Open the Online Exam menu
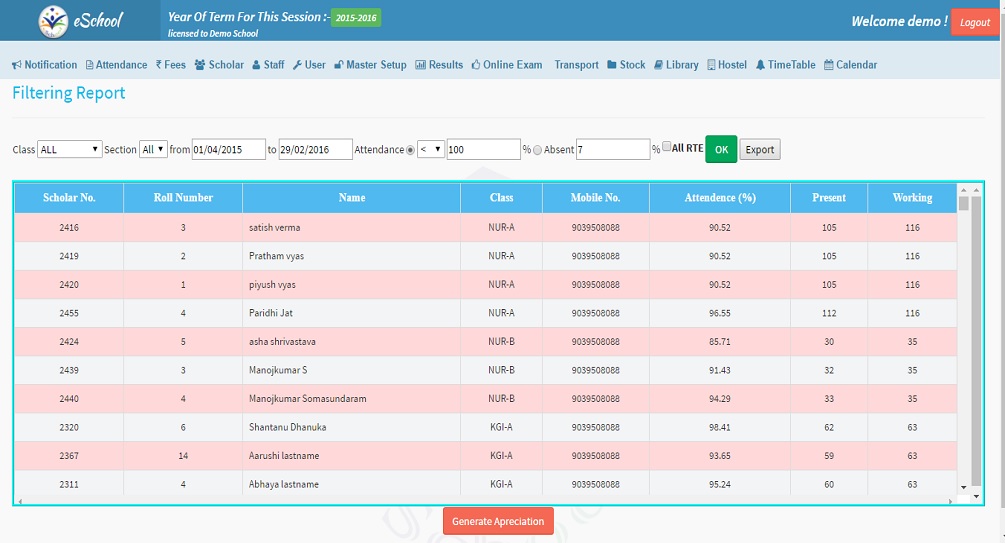The image size is (1005, 543). (506, 65)
